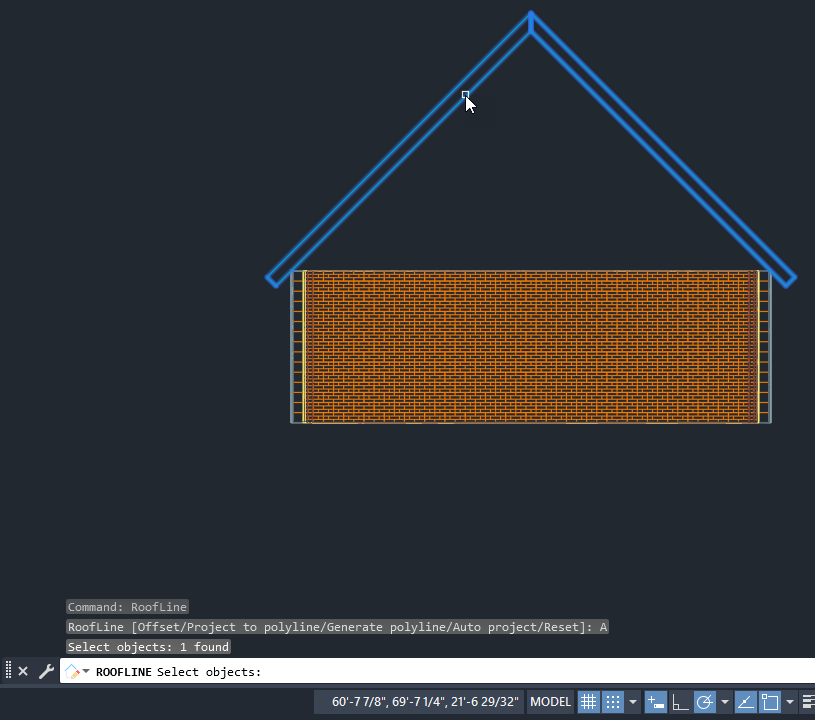This screenshot has width=815, height=720.
Task: Toggle the 2D Object Snap icon
Action: coord(769,702)
